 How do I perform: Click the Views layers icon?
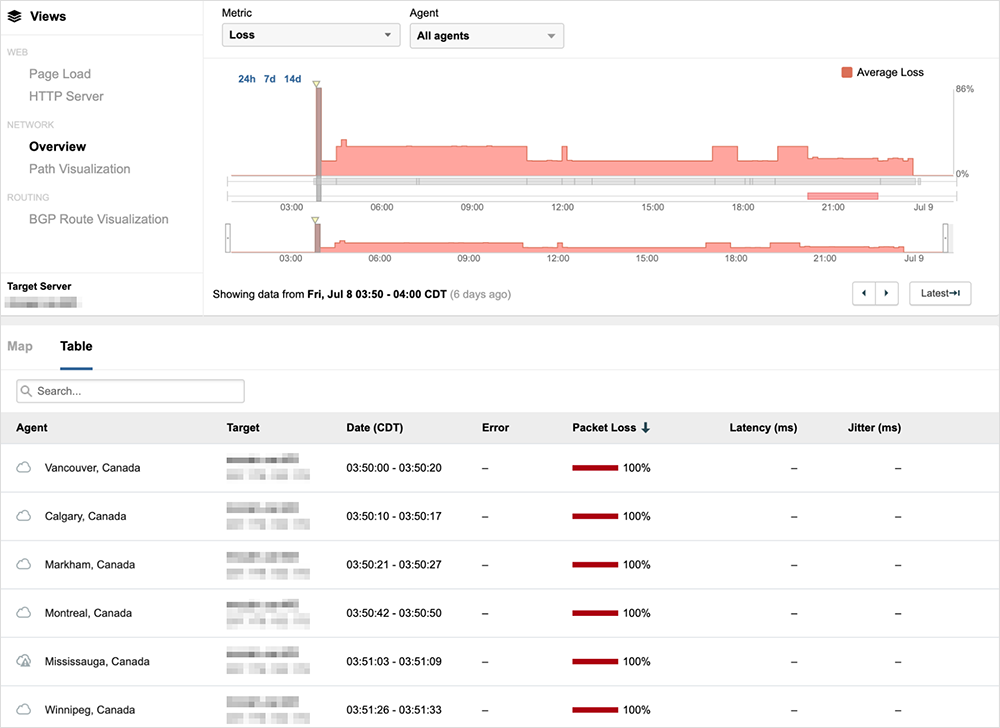tap(14, 17)
